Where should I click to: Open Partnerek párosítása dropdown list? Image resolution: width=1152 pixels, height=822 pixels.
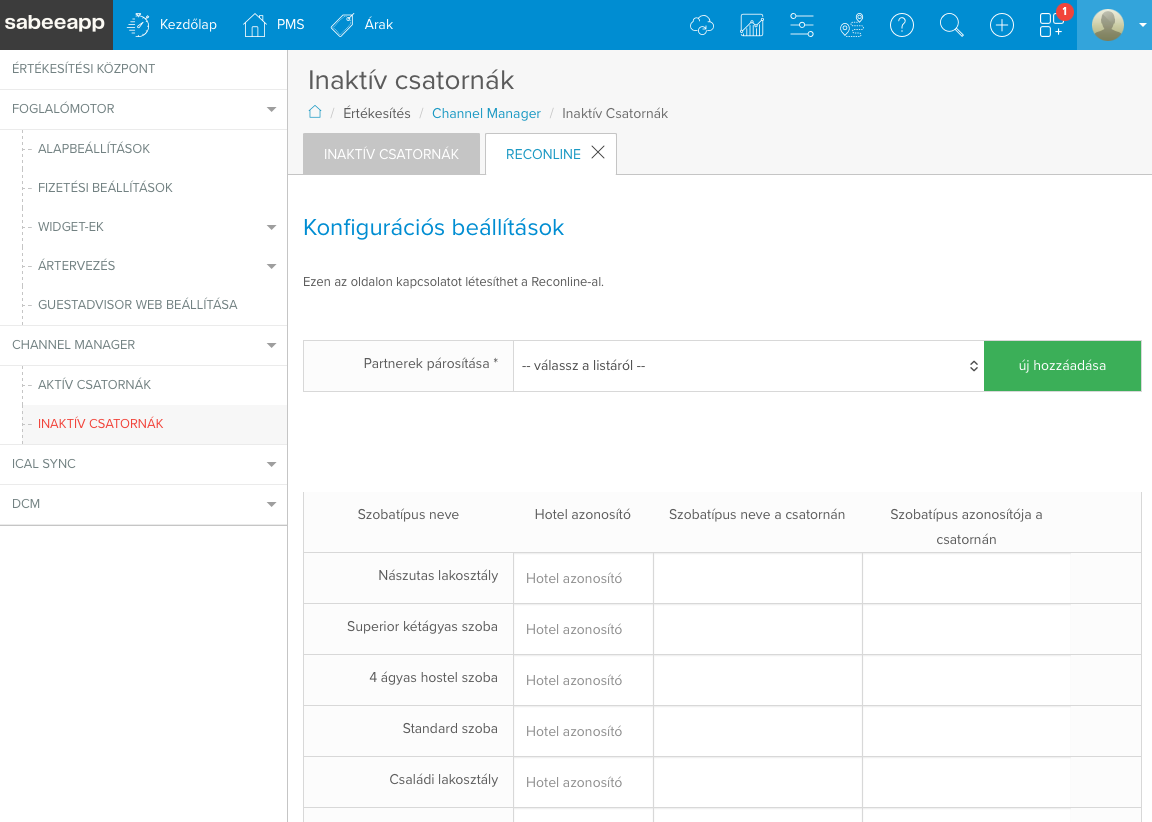pos(748,366)
